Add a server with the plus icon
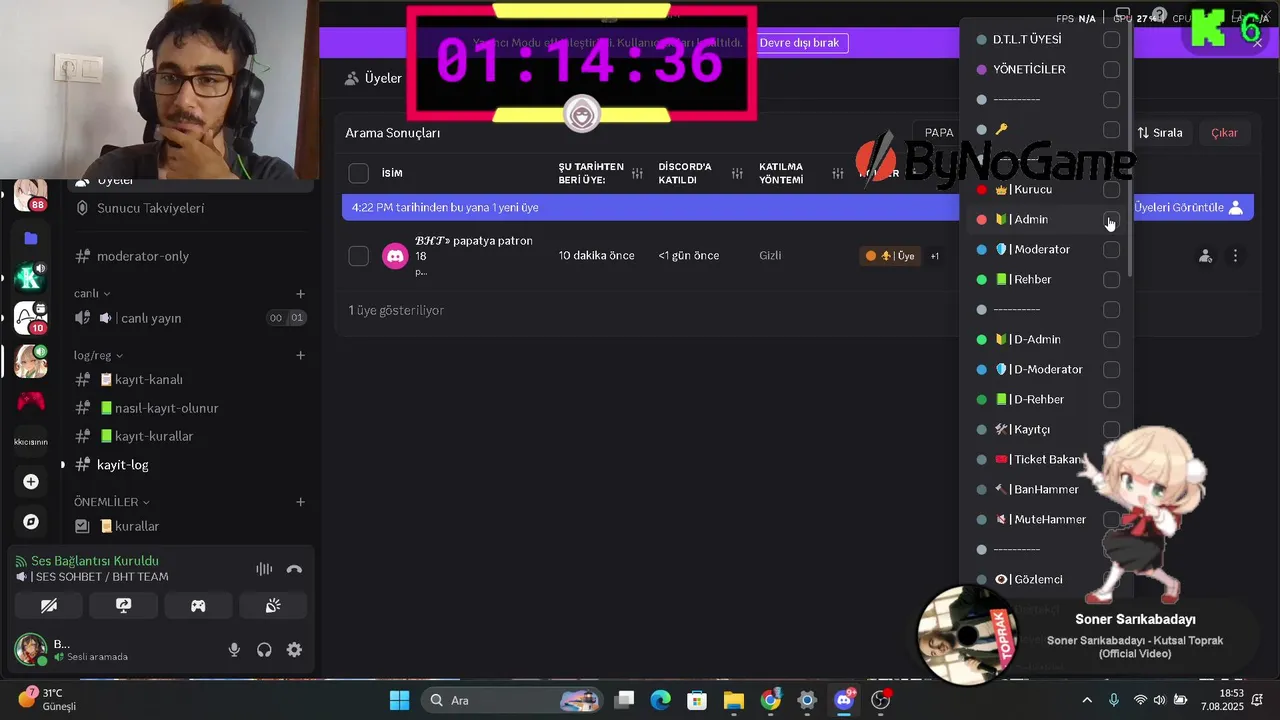This screenshot has height=720, width=1280. (31, 482)
